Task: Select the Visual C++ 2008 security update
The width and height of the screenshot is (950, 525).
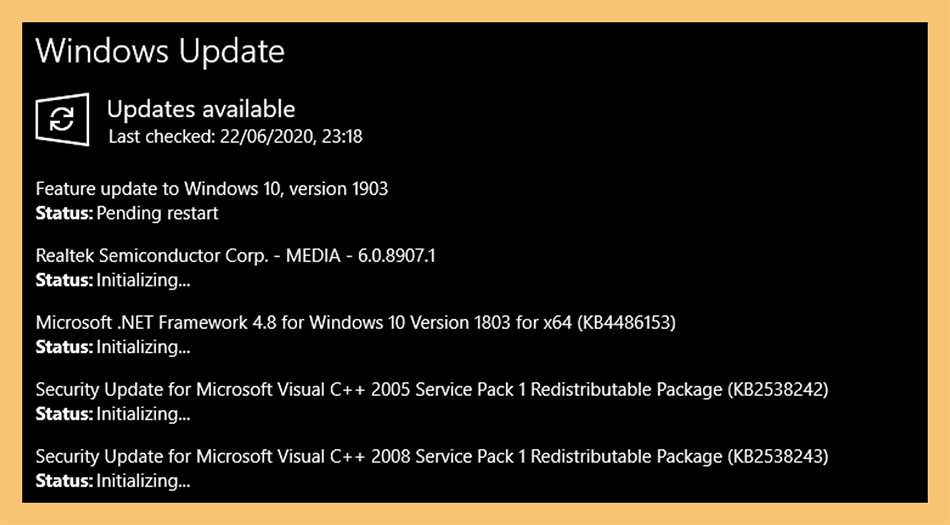Action: (432, 456)
